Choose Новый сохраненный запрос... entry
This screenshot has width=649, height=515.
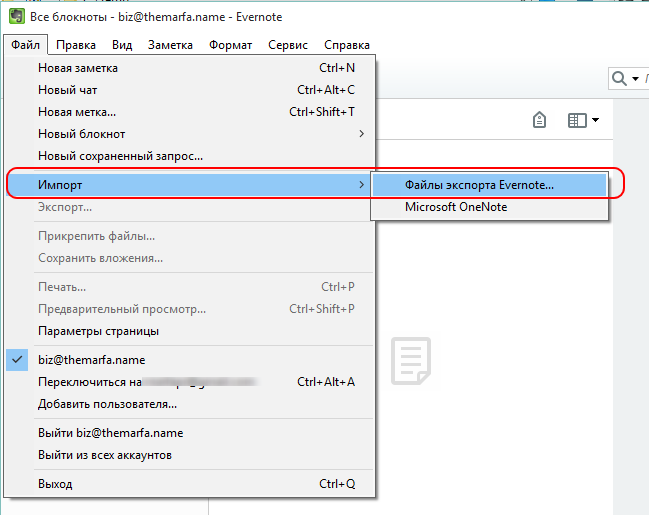pos(190,156)
